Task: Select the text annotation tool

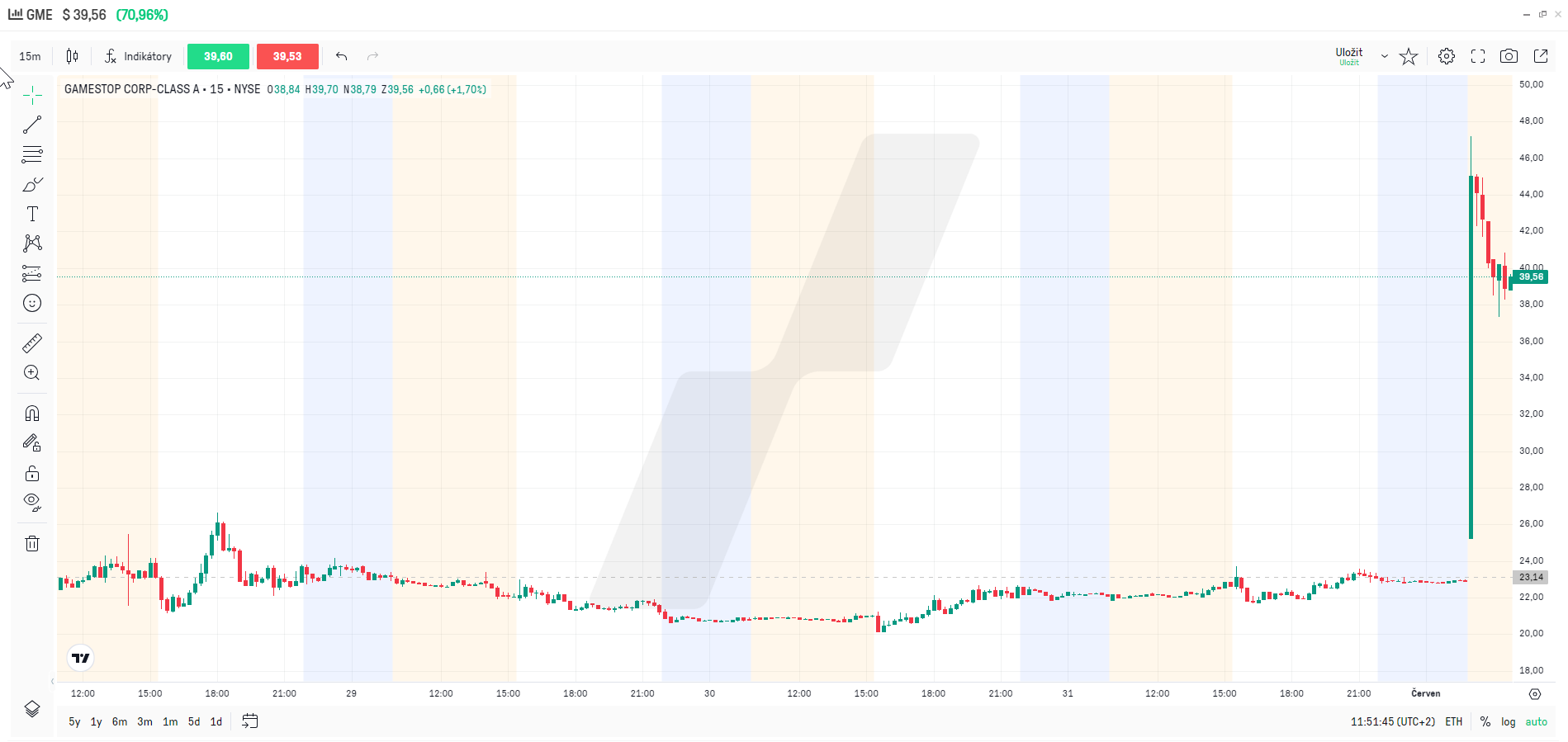Action: coord(32,214)
